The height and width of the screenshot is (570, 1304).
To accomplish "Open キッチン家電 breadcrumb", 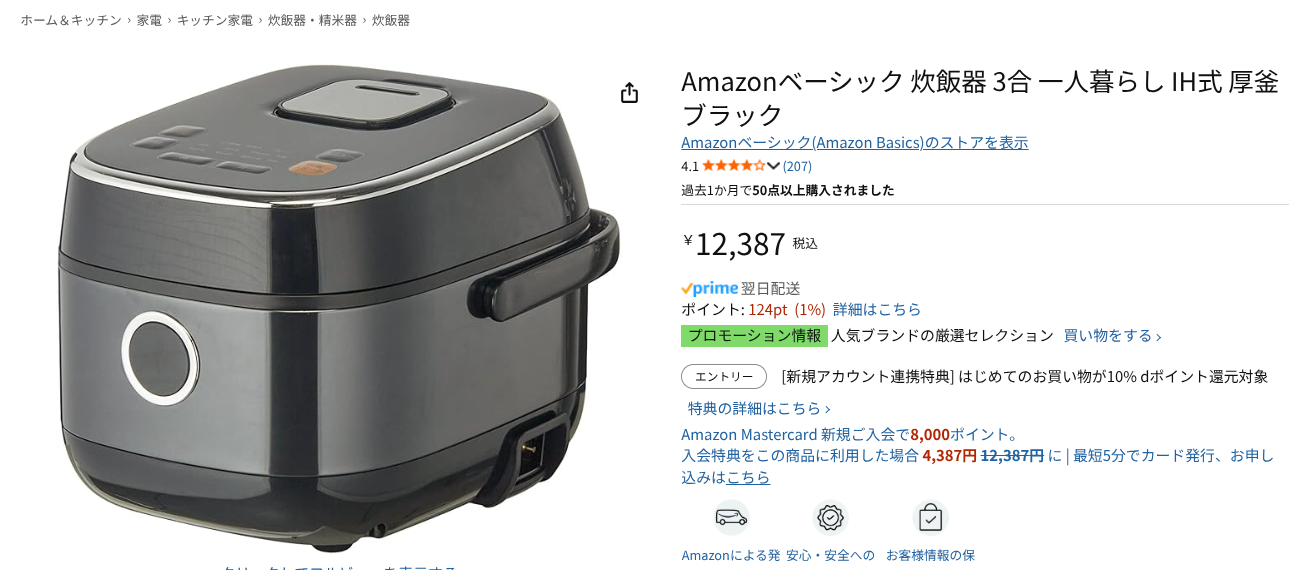I will [215, 20].
